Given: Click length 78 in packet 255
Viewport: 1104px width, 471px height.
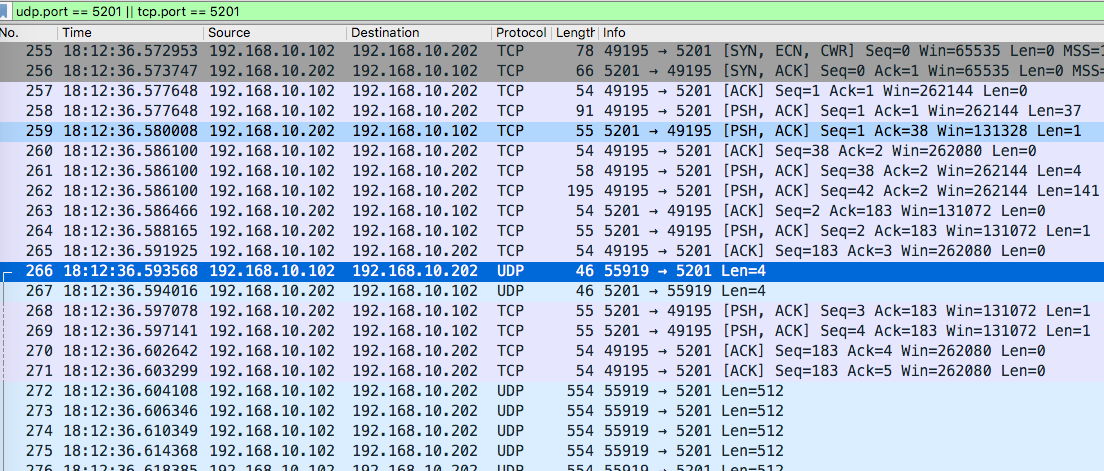Looking at the screenshot, I should point(585,51).
